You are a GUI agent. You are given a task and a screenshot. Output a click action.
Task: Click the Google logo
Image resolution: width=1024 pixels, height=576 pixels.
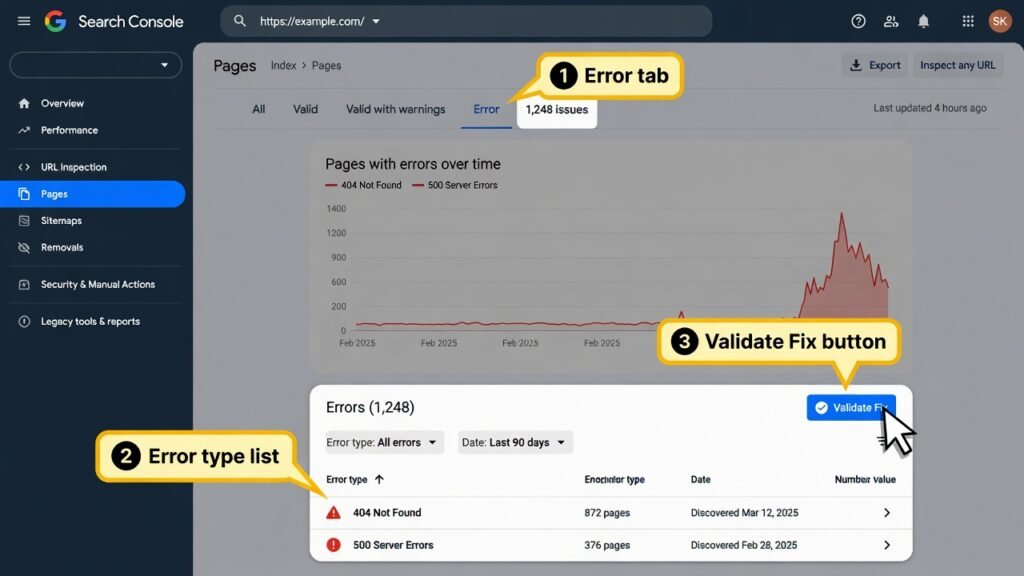(56, 22)
